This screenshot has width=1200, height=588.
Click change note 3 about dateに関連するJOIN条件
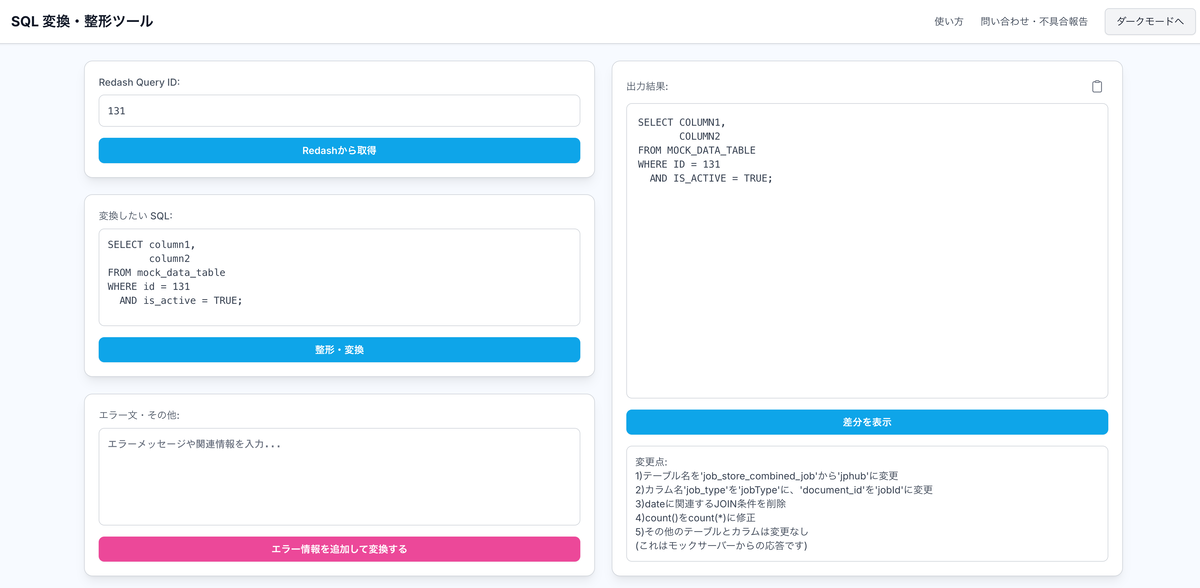click(x=710, y=504)
